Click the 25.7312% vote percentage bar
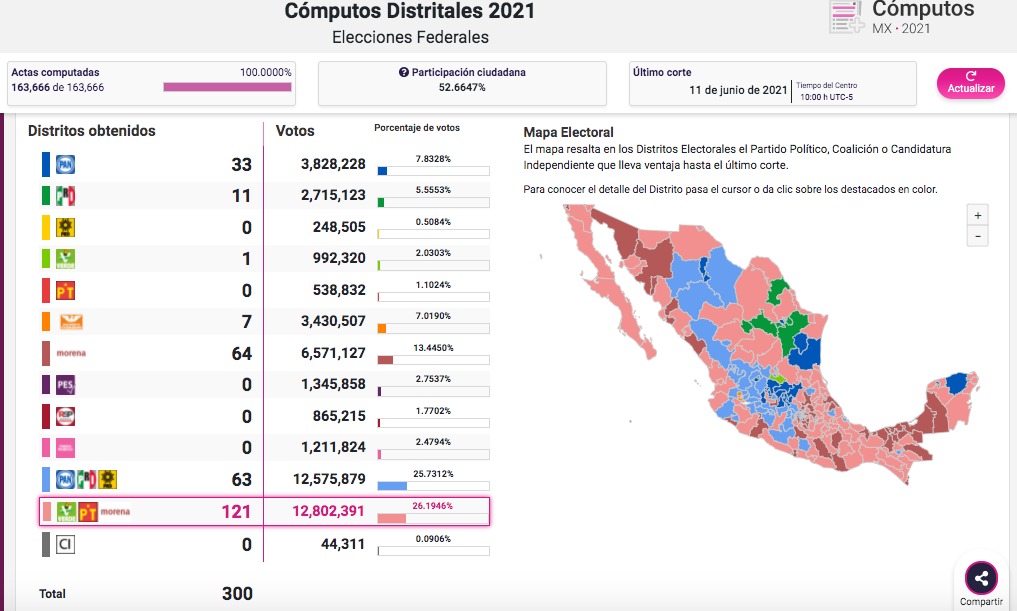This screenshot has height=611, width=1017. [433, 485]
